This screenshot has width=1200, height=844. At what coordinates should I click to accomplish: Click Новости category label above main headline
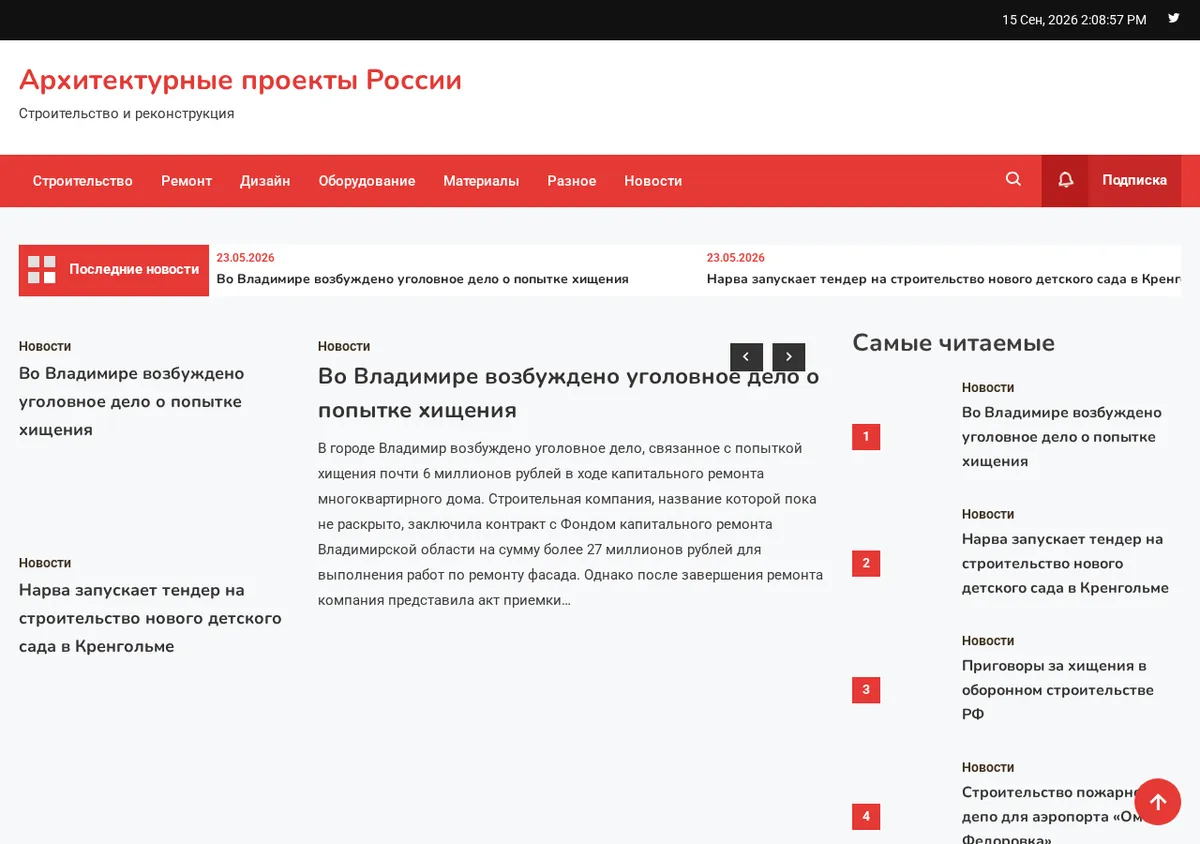(x=344, y=346)
